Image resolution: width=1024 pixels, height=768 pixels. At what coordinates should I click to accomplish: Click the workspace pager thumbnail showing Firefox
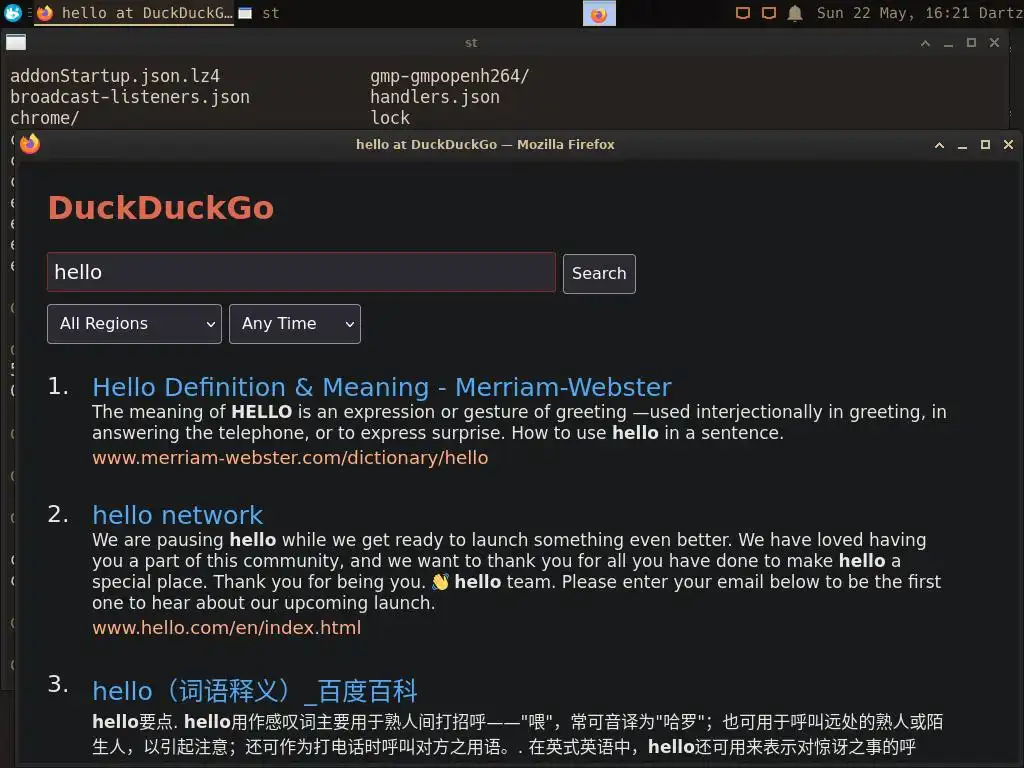pyautogui.click(x=599, y=14)
